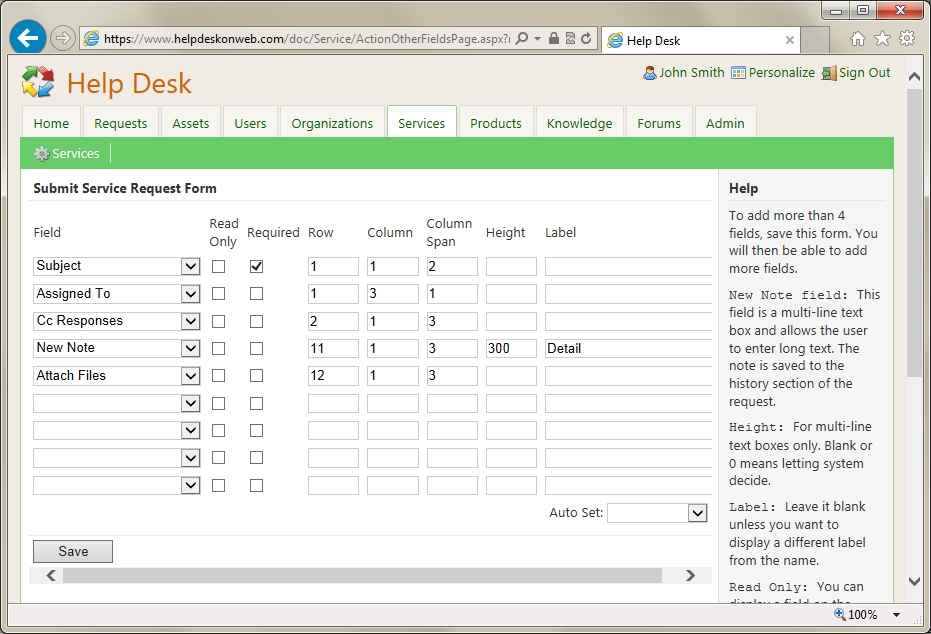The image size is (931, 634).
Task: Click the Help Desk logo icon
Action: pyautogui.click(x=38, y=82)
